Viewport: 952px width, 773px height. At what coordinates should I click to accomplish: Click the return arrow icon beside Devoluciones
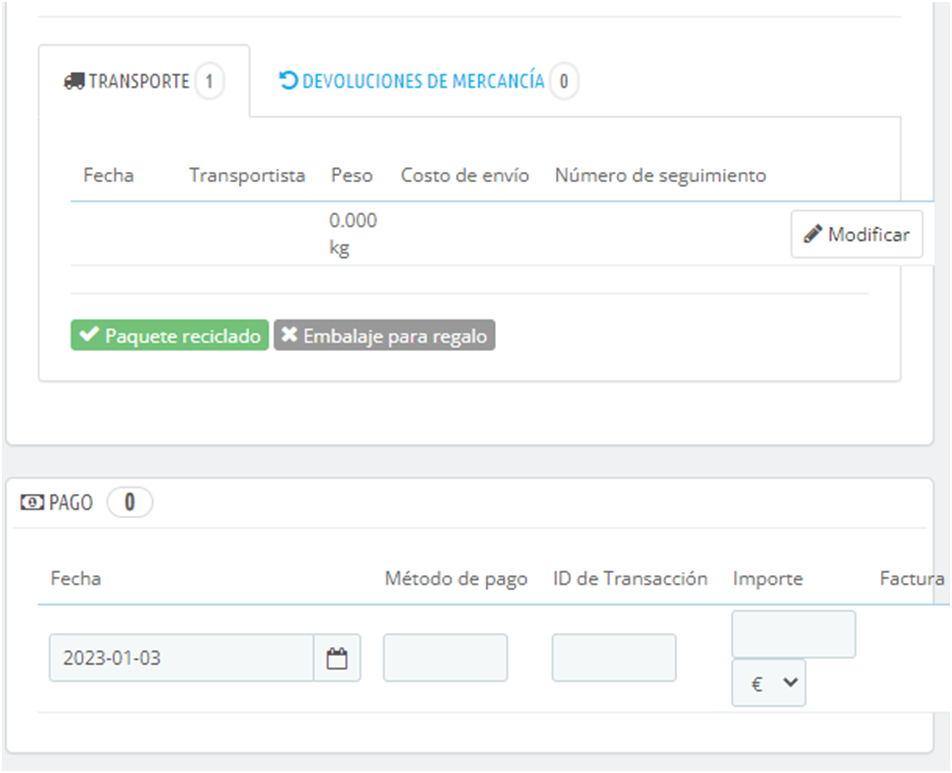click(288, 80)
